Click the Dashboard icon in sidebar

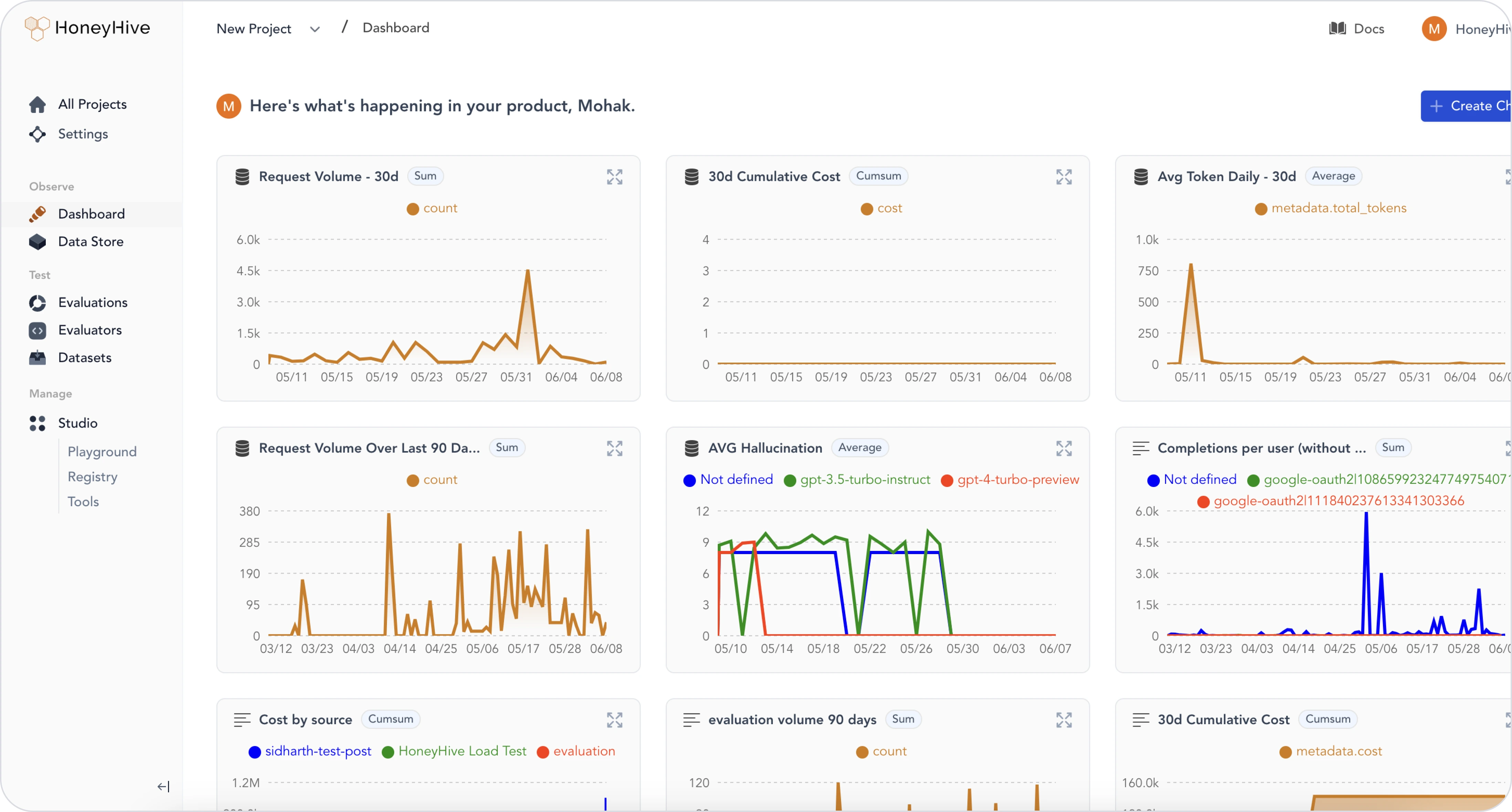37,213
